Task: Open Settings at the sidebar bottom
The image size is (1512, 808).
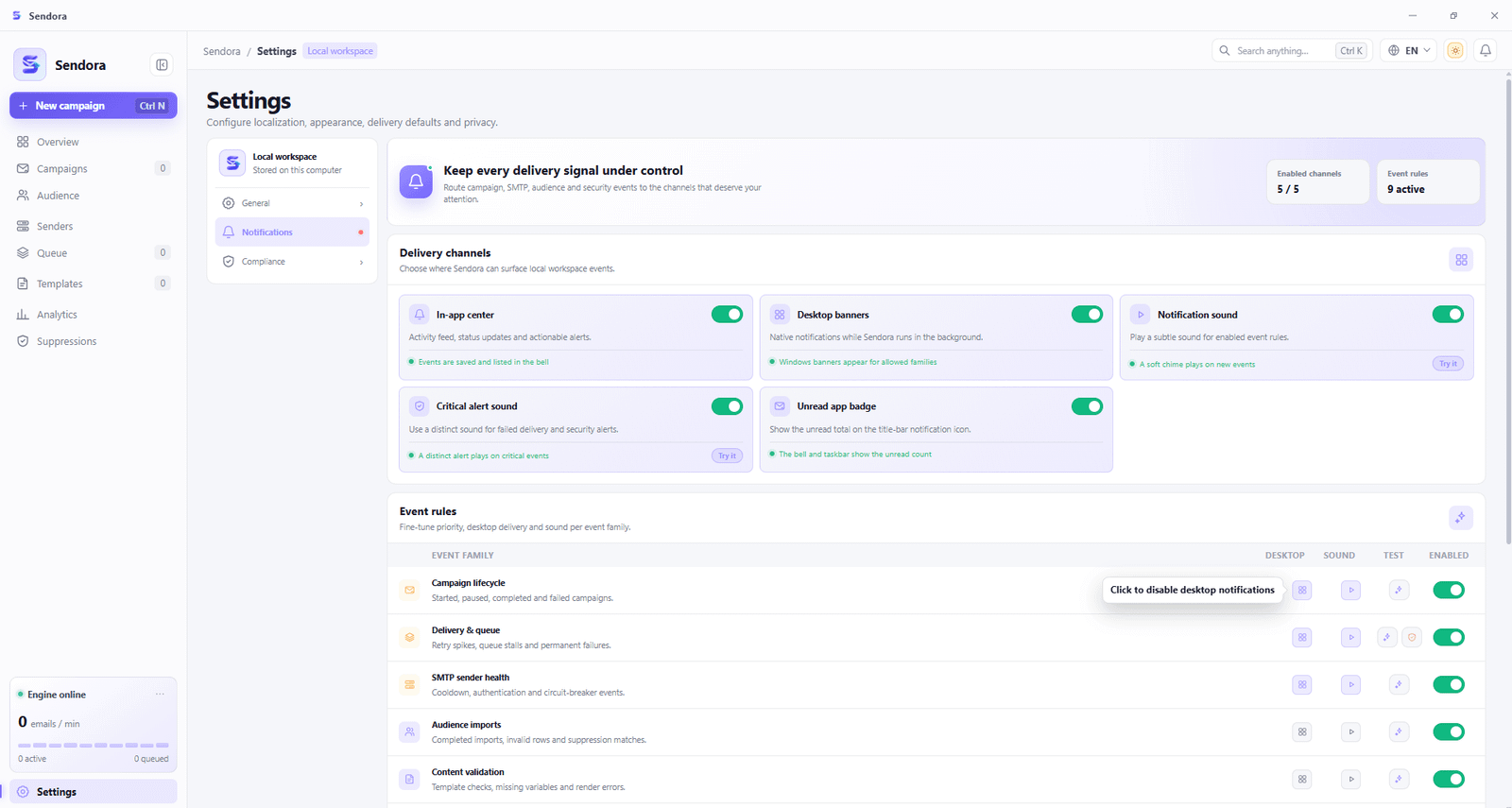Action: click(93, 792)
